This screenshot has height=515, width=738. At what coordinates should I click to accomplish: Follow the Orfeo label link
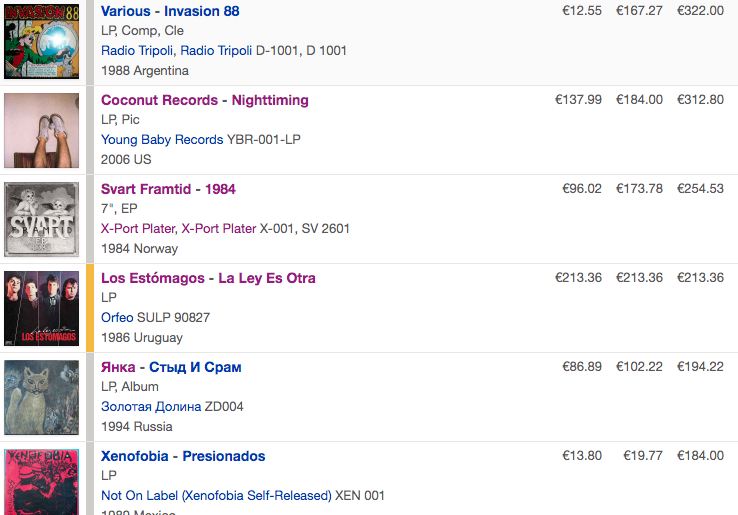click(117, 317)
